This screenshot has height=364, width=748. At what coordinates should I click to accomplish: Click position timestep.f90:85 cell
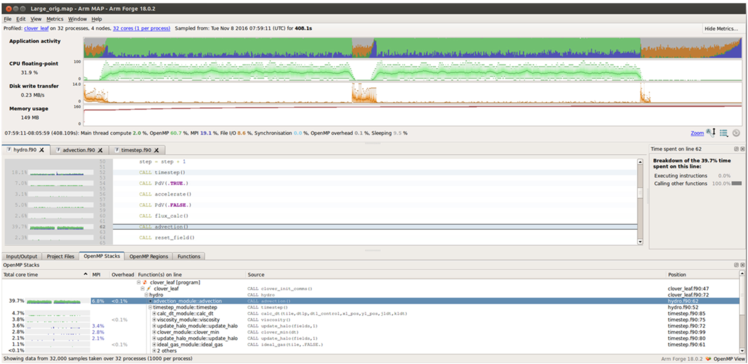[x=686, y=313]
